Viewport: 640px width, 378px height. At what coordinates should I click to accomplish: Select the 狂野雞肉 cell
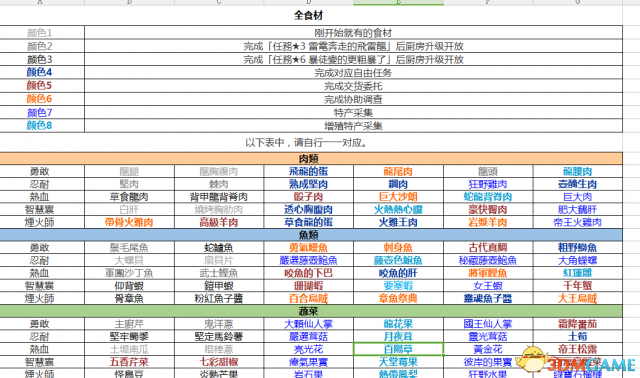[x=488, y=184]
